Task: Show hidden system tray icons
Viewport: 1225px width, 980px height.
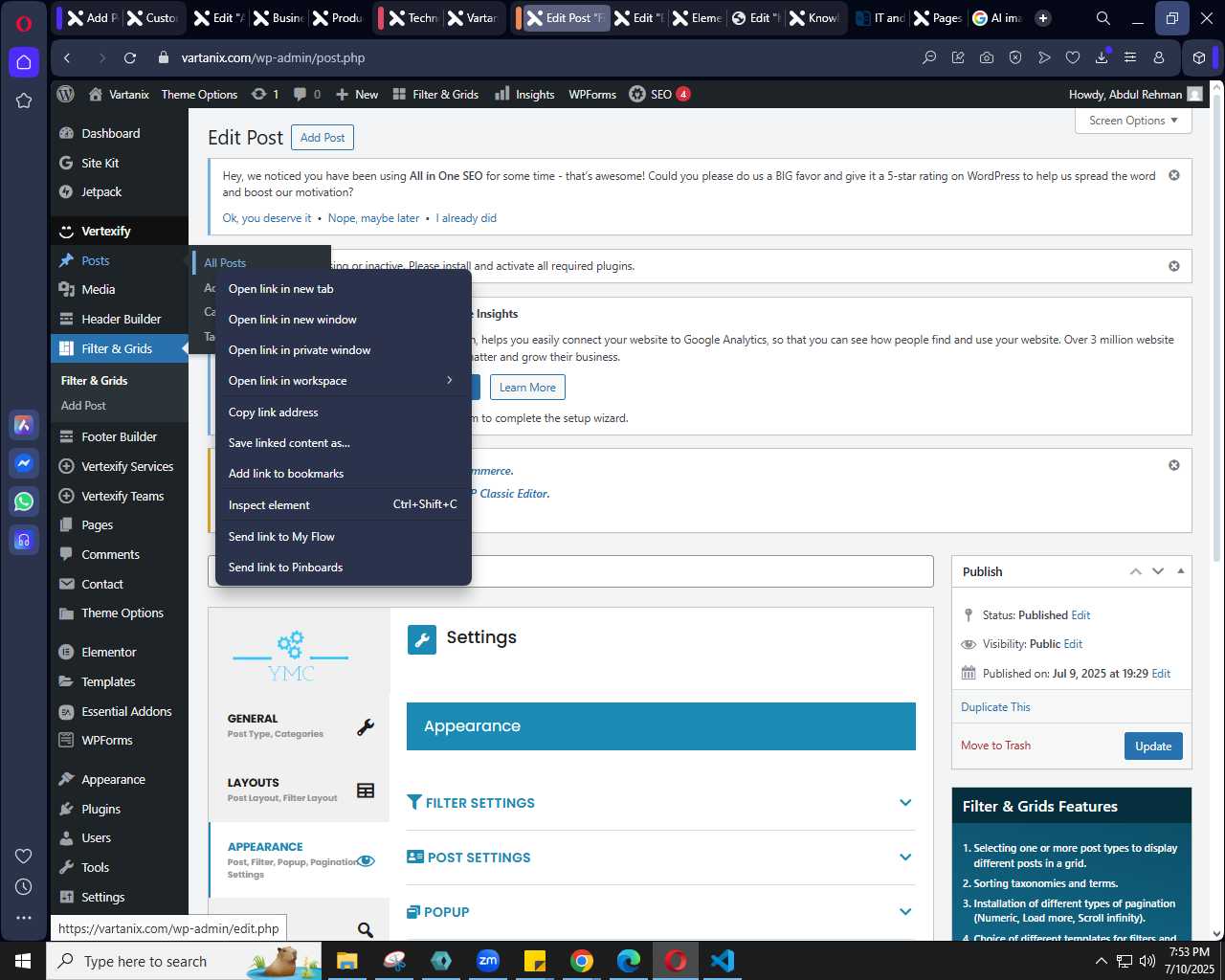Action: click(x=1101, y=961)
